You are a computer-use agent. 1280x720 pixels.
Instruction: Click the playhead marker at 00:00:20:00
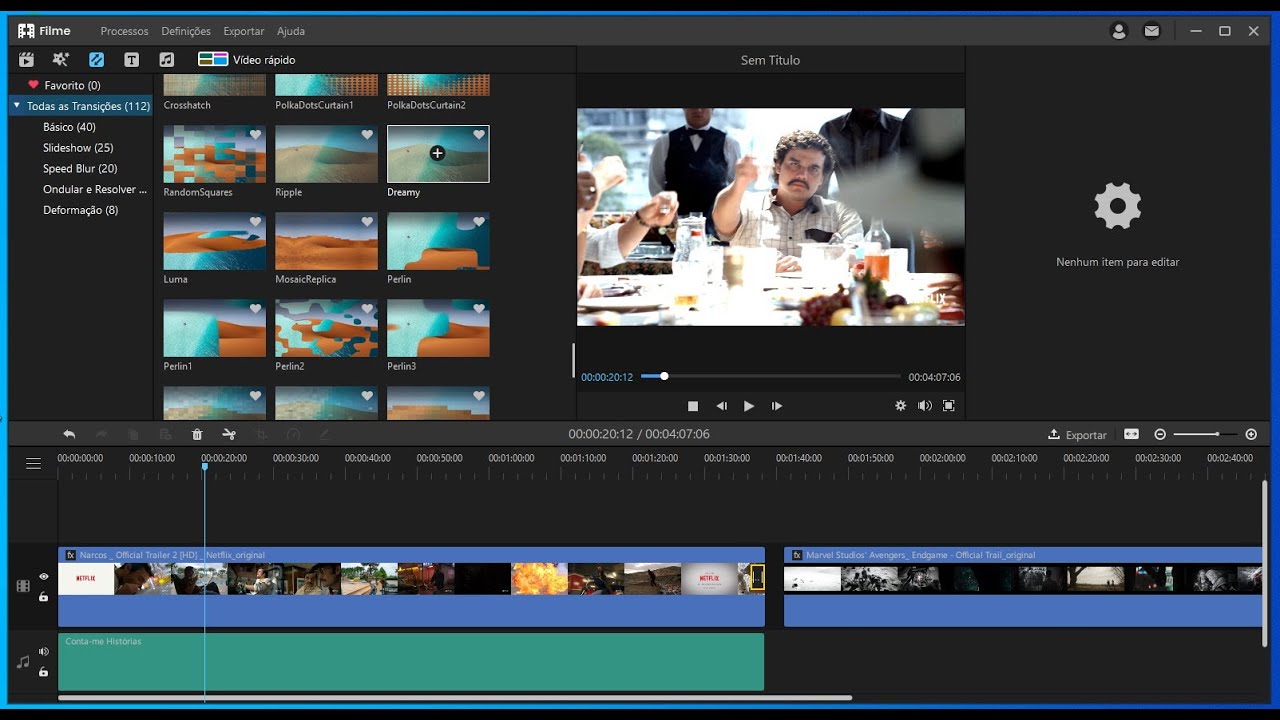[x=205, y=467]
